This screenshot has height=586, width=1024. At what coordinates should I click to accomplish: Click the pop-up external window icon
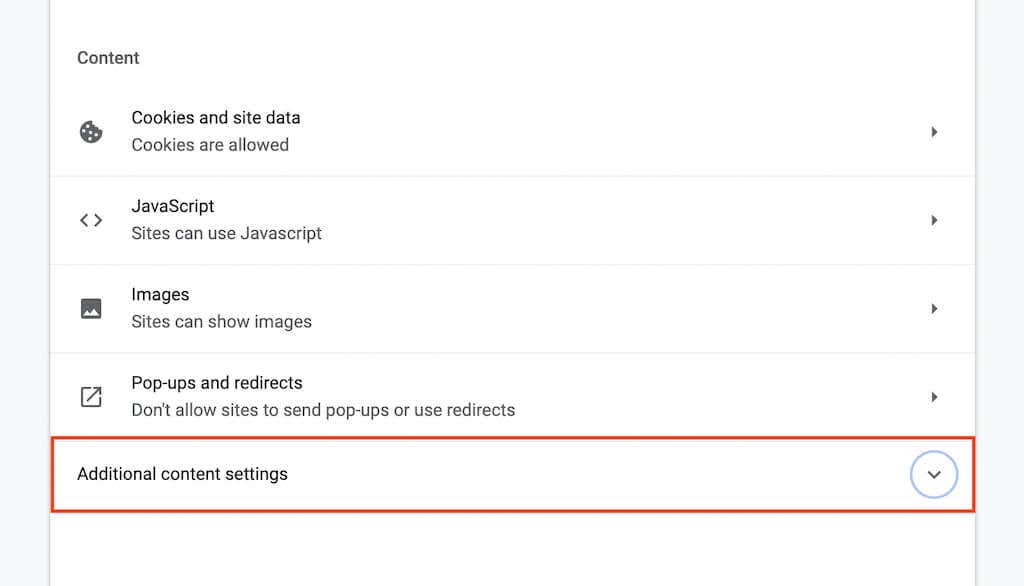click(x=91, y=397)
